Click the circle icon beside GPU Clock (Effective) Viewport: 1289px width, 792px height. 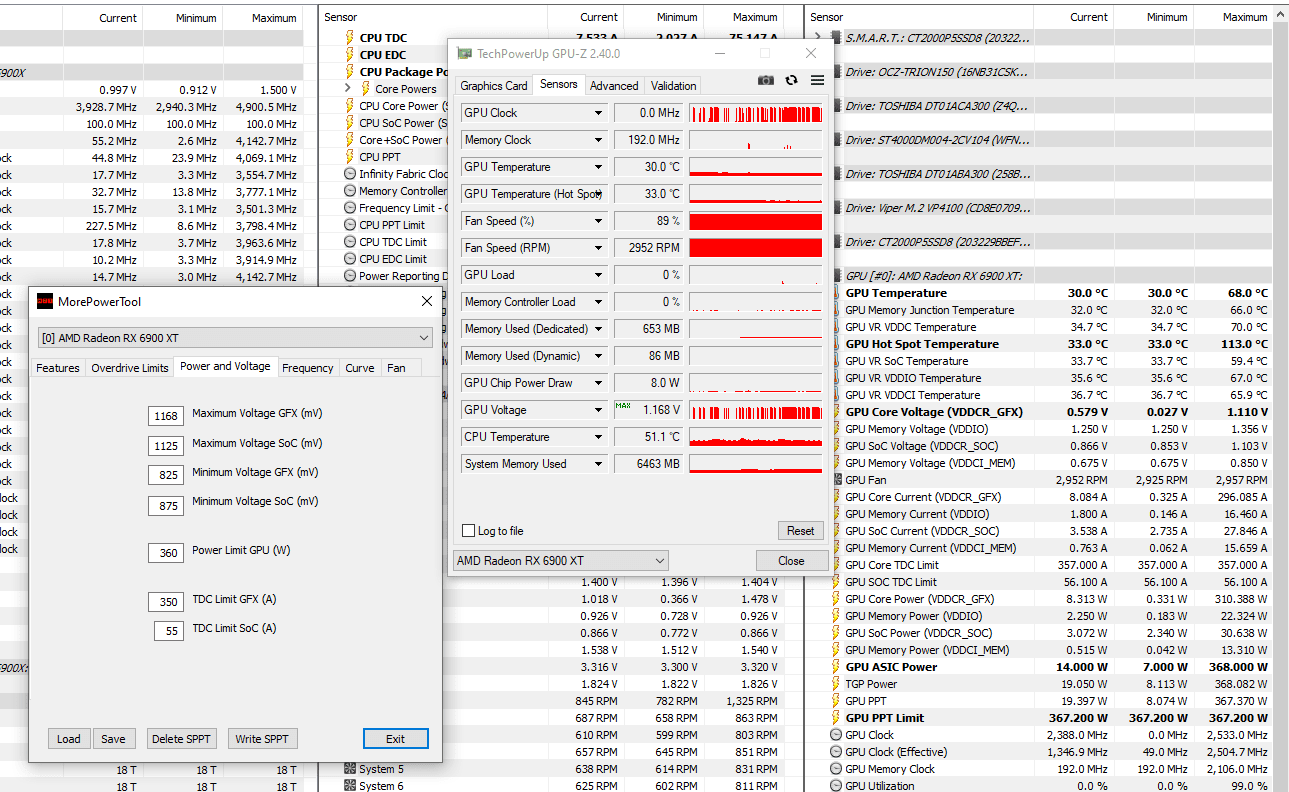836,752
